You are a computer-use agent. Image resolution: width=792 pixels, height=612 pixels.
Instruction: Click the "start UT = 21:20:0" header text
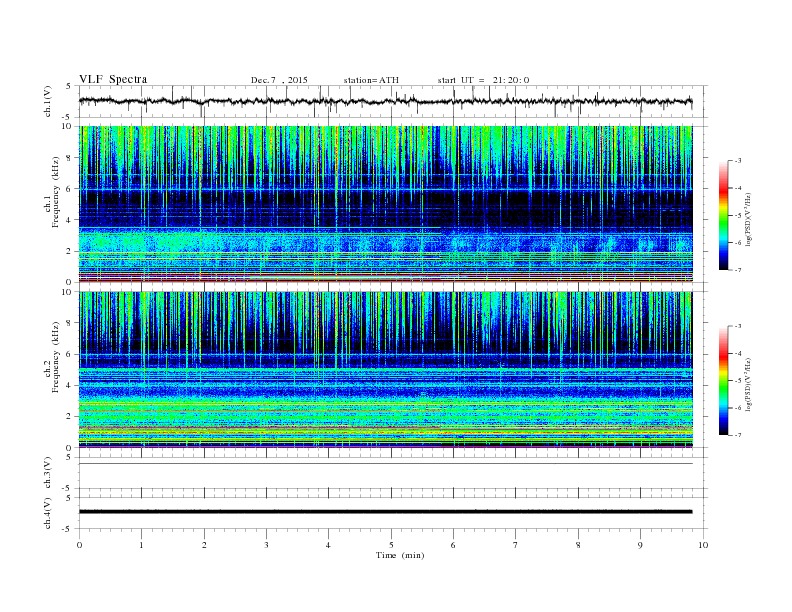tap(483, 80)
